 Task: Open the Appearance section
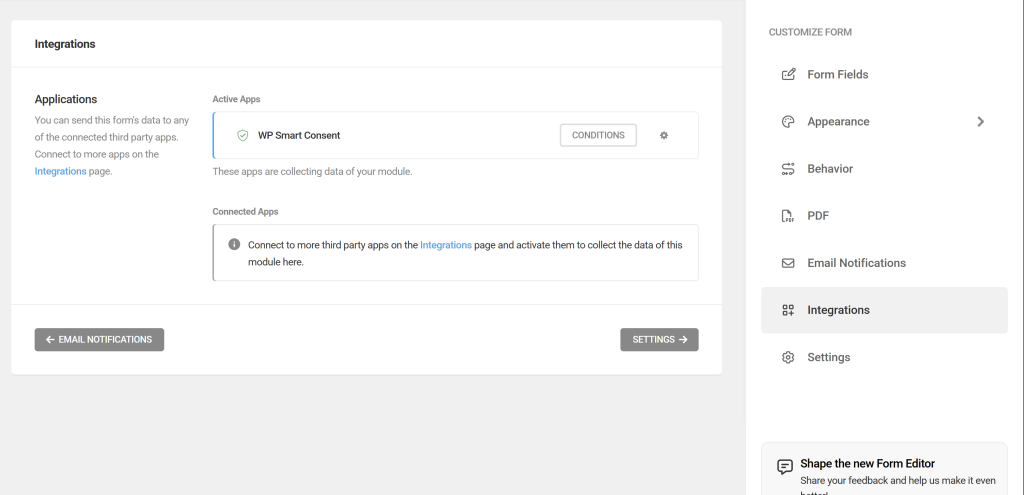884,121
